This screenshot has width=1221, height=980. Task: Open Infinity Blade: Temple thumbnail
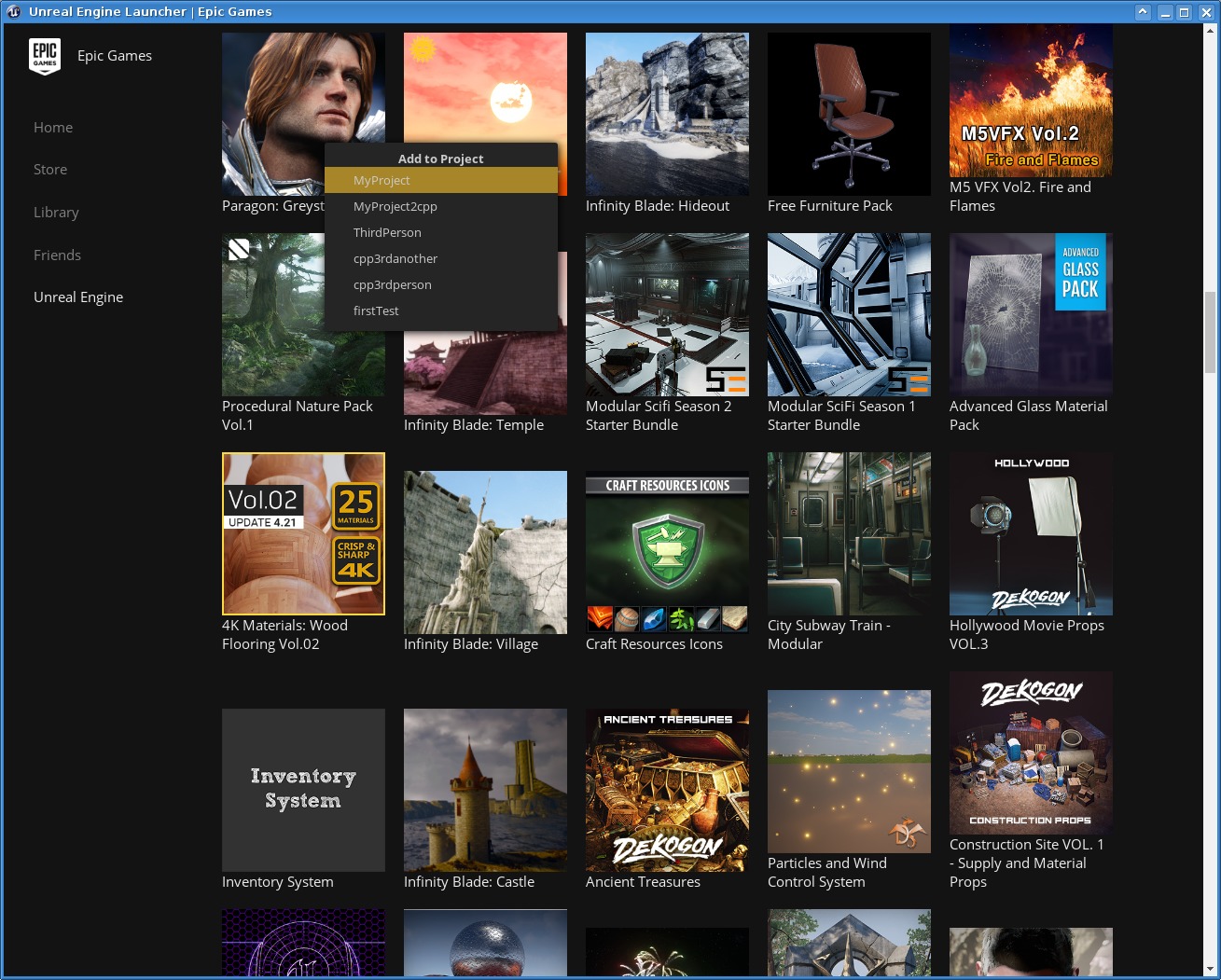485,373
